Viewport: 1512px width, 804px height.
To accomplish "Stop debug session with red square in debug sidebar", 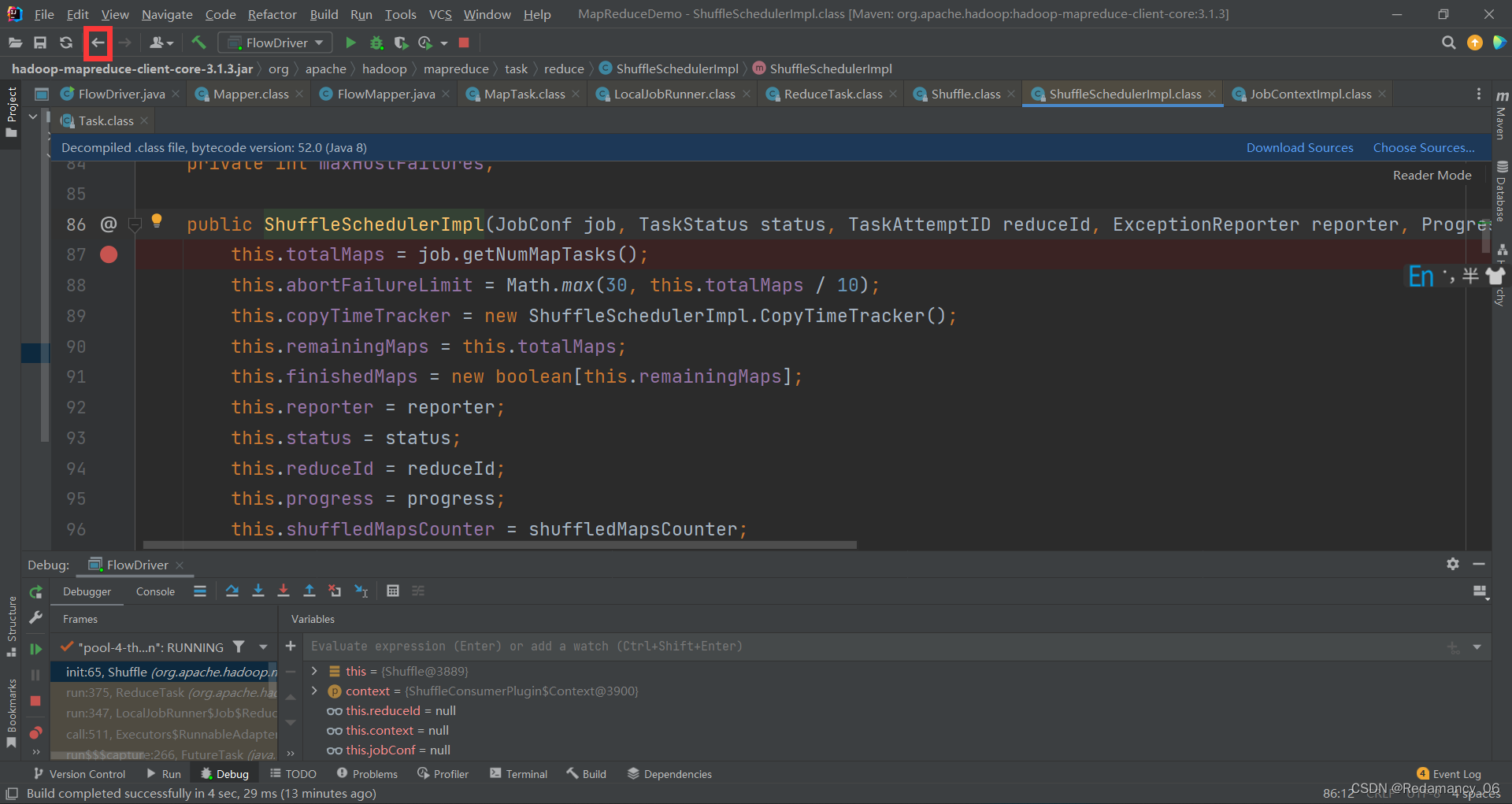I will 35,701.
